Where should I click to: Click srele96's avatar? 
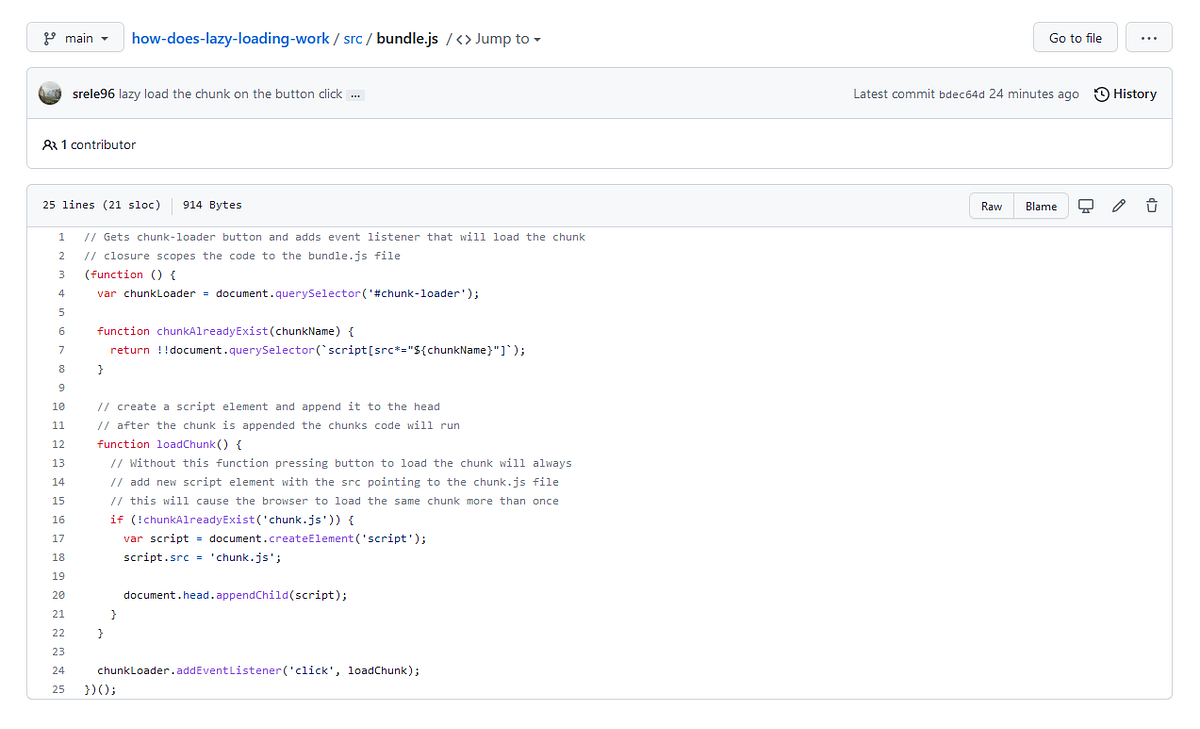(49, 93)
